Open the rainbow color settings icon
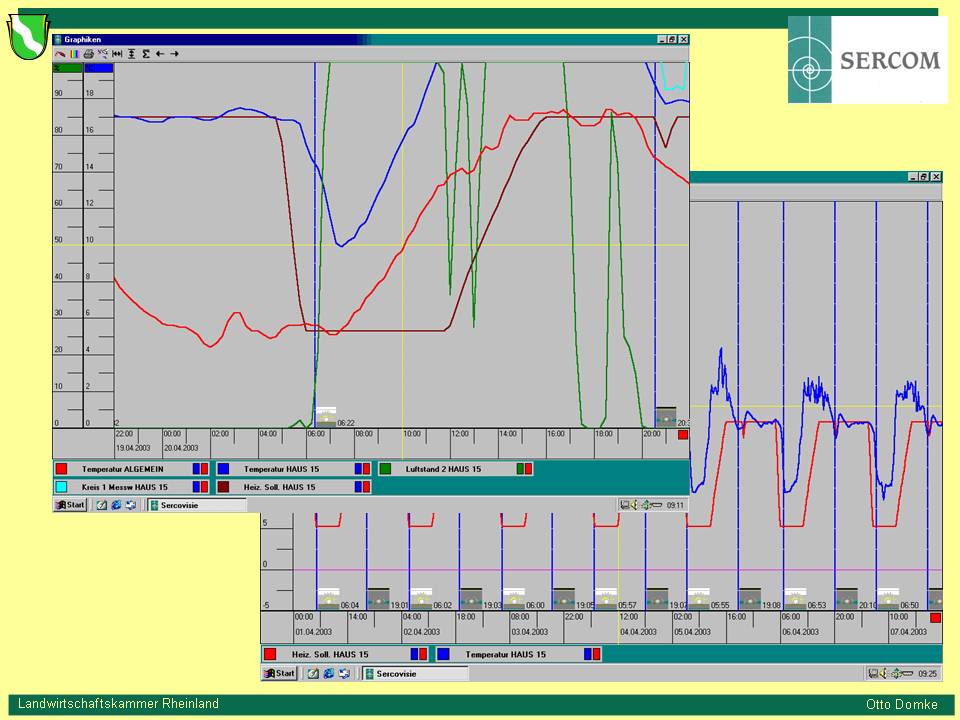Viewport: 960px width, 720px height. pyautogui.click(x=74, y=54)
